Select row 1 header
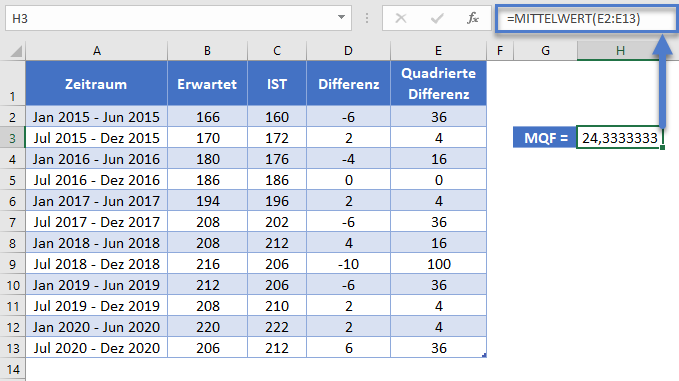The image size is (679, 381). [13, 83]
